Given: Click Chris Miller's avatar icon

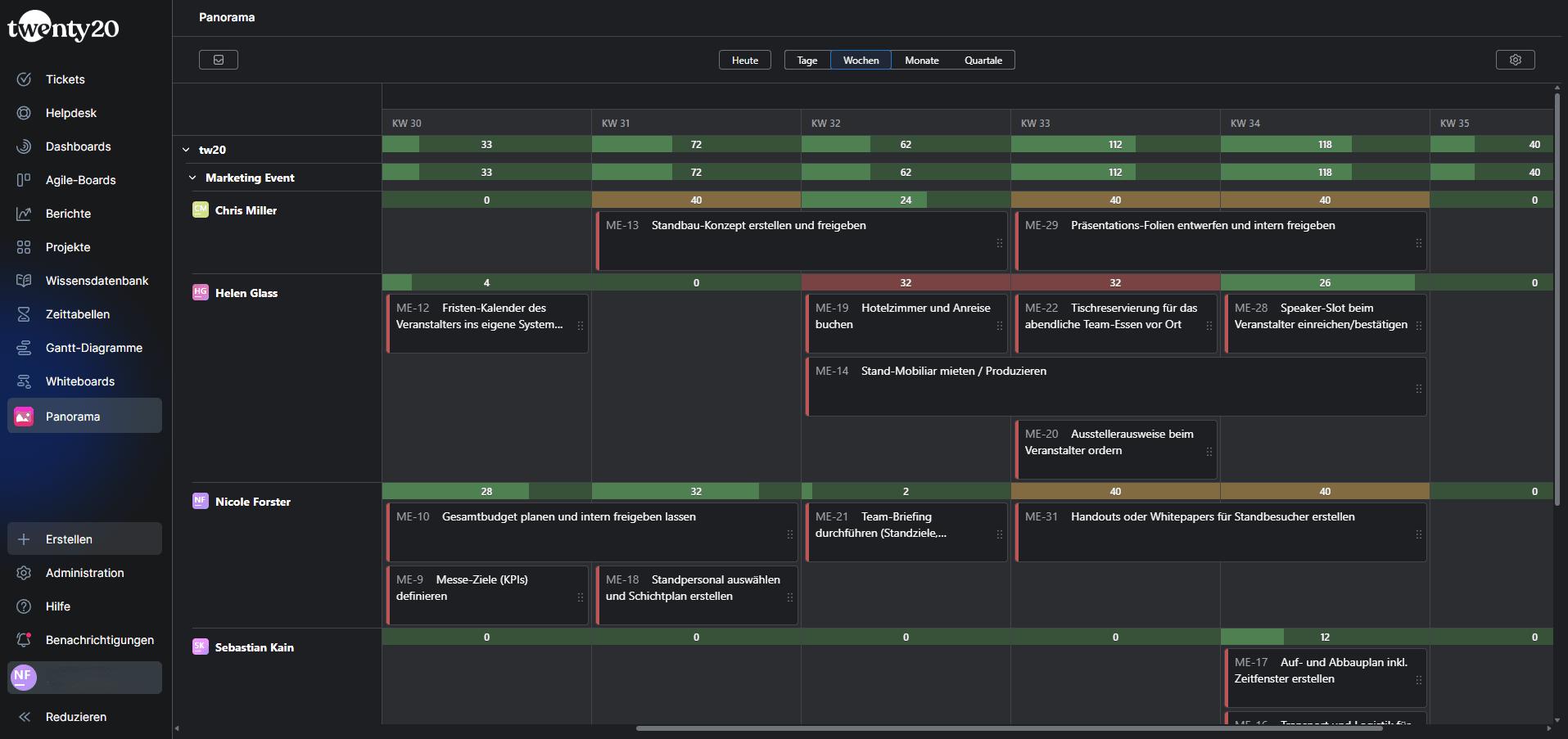Looking at the screenshot, I should (x=201, y=210).
